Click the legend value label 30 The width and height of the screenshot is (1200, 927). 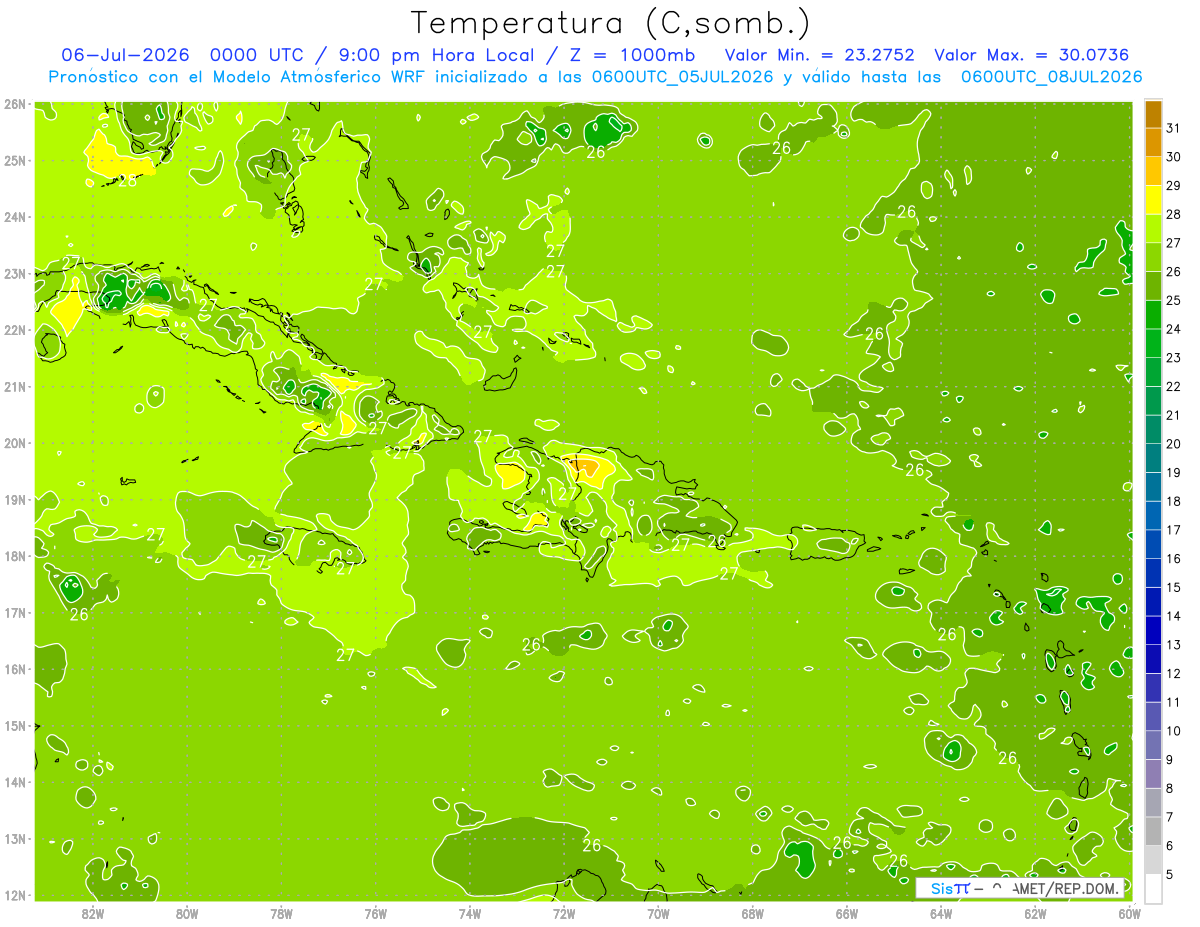pos(1173,157)
